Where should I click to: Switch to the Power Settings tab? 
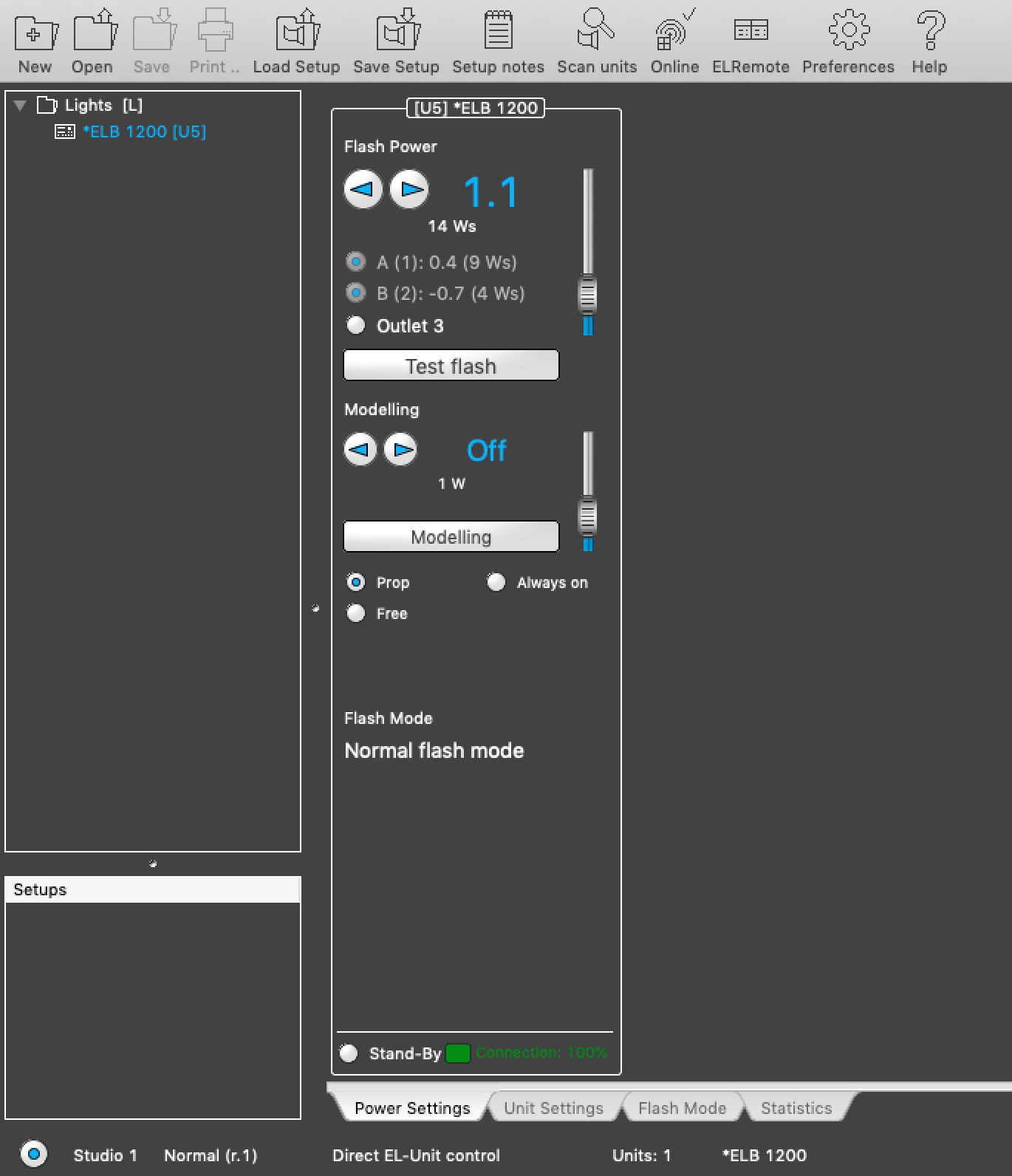pos(412,1108)
